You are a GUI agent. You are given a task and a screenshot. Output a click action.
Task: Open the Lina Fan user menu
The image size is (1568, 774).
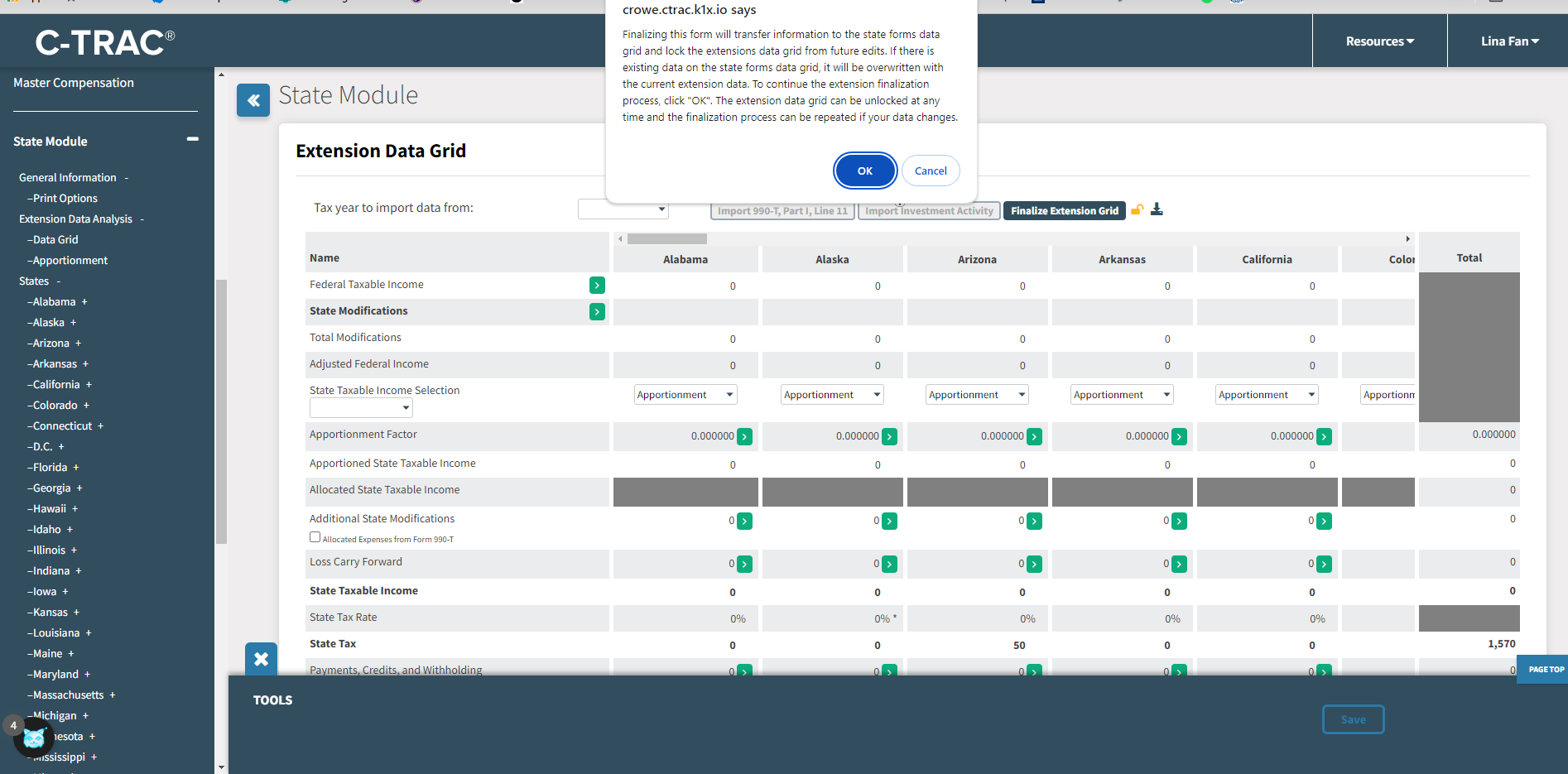[1509, 41]
